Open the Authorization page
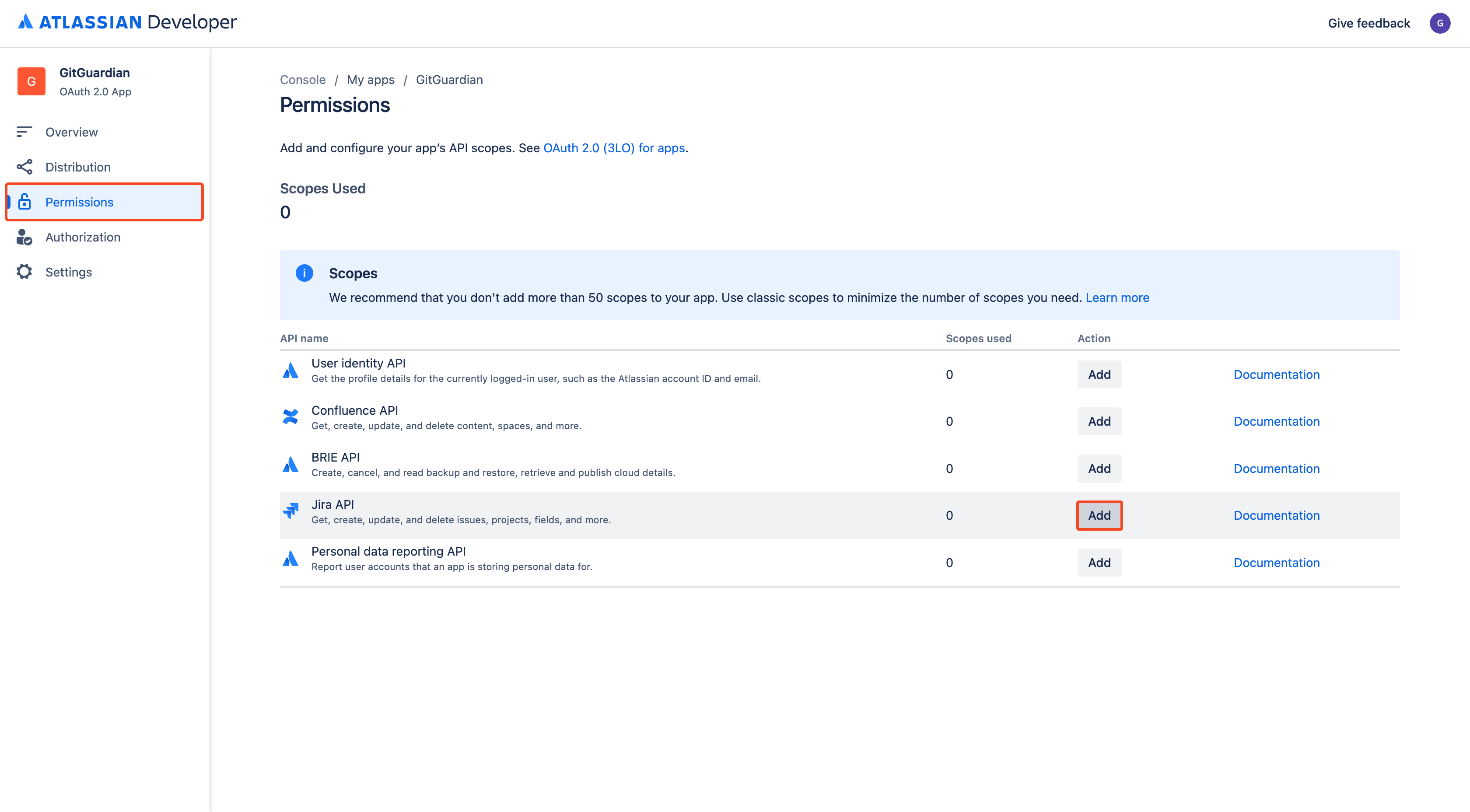1470x812 pixels. coord(105,237)
